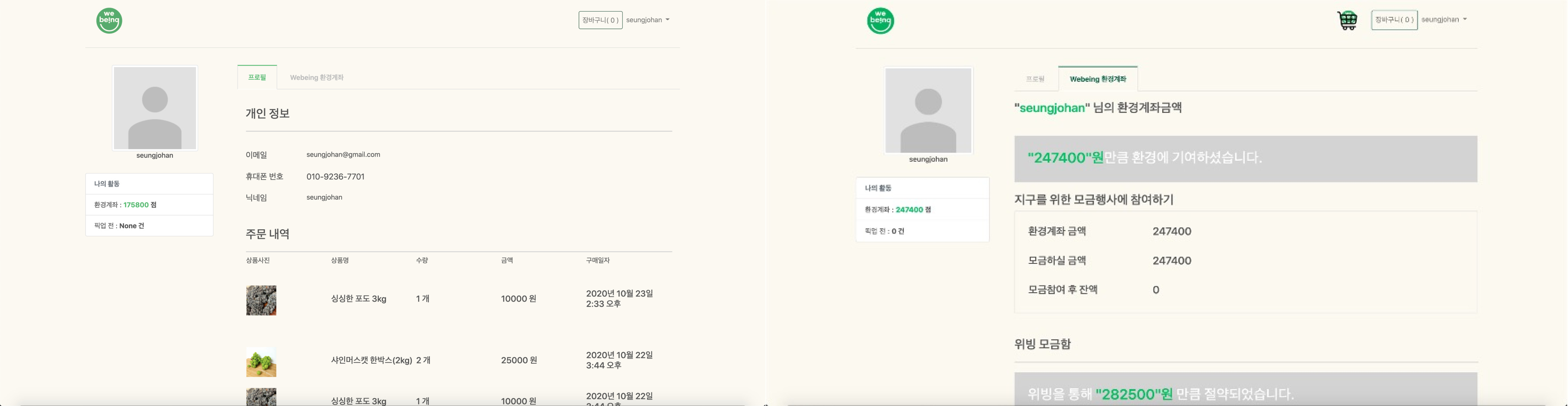Click left profile avatar placeholder image
The width and height of the screenshot is (1568, 406).
pyautogui.click(x=155, y=108)
